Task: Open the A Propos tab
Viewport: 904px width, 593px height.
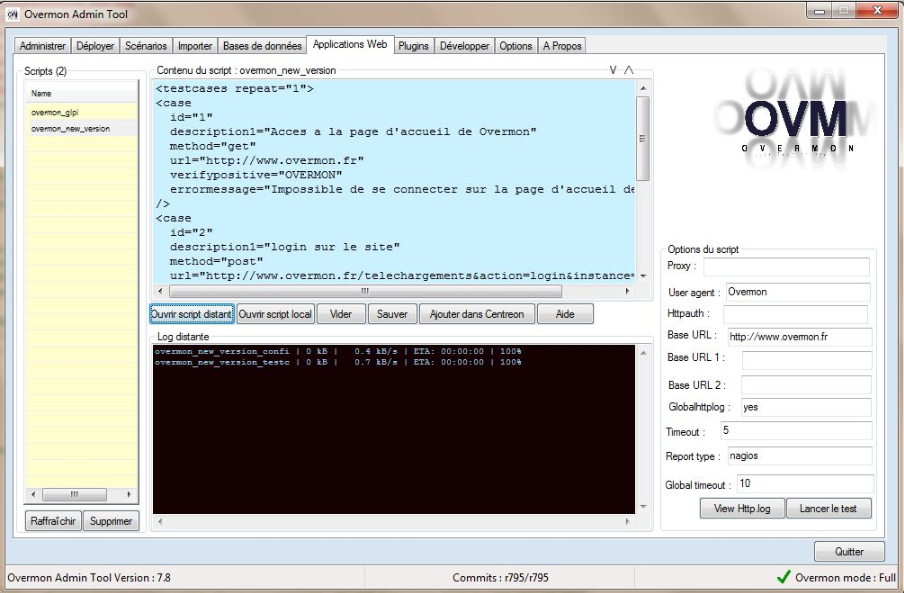Action: 562,46
